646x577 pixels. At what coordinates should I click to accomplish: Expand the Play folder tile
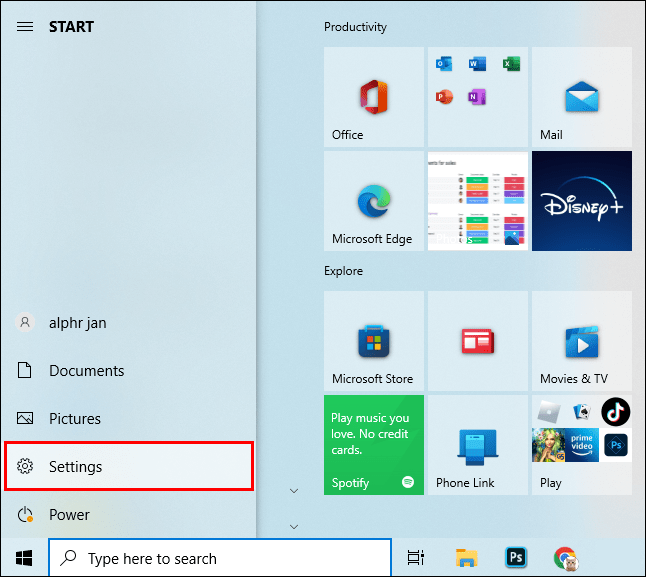[582, 445]
